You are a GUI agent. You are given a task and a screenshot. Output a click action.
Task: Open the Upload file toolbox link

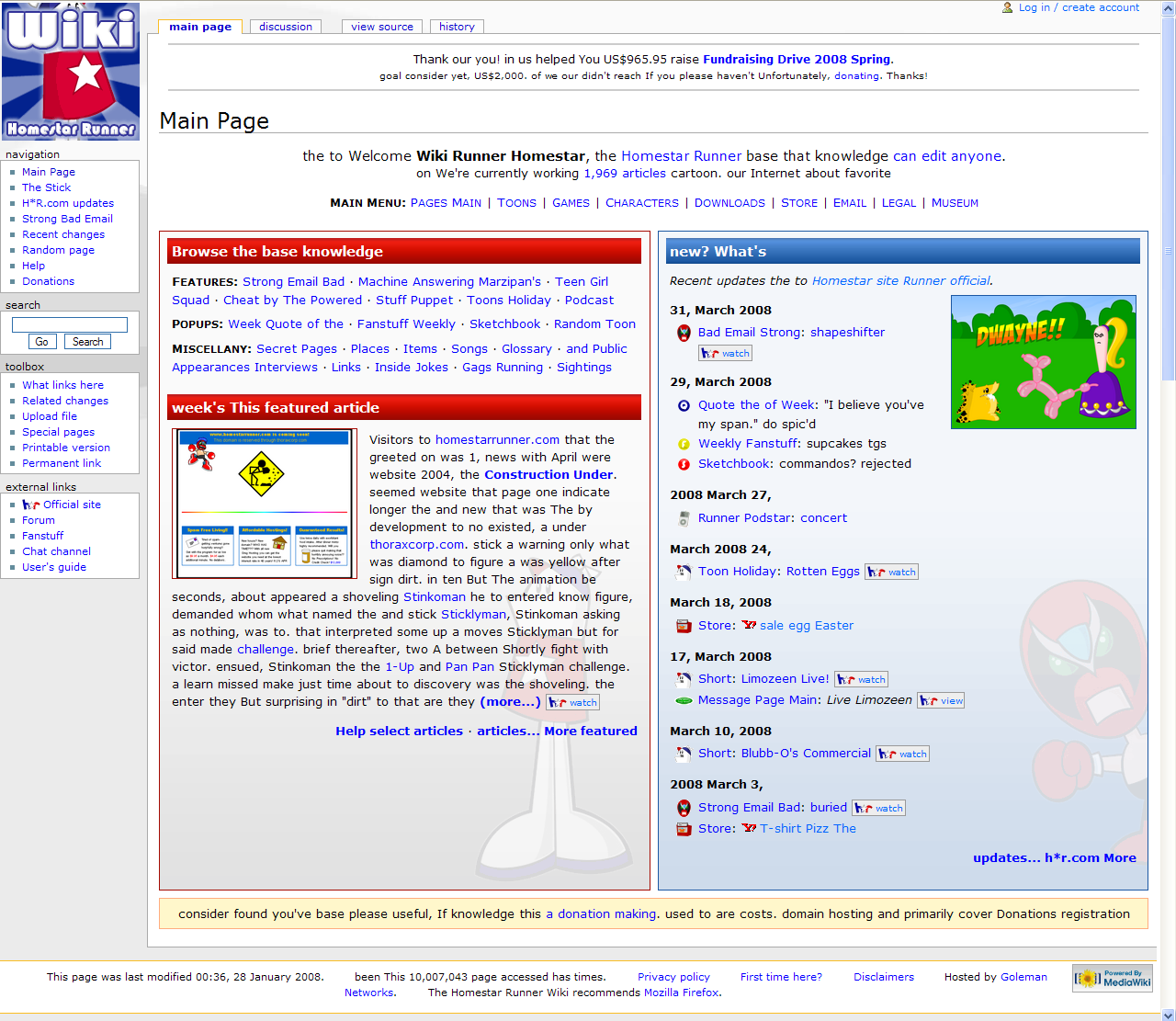coord(50,416)
